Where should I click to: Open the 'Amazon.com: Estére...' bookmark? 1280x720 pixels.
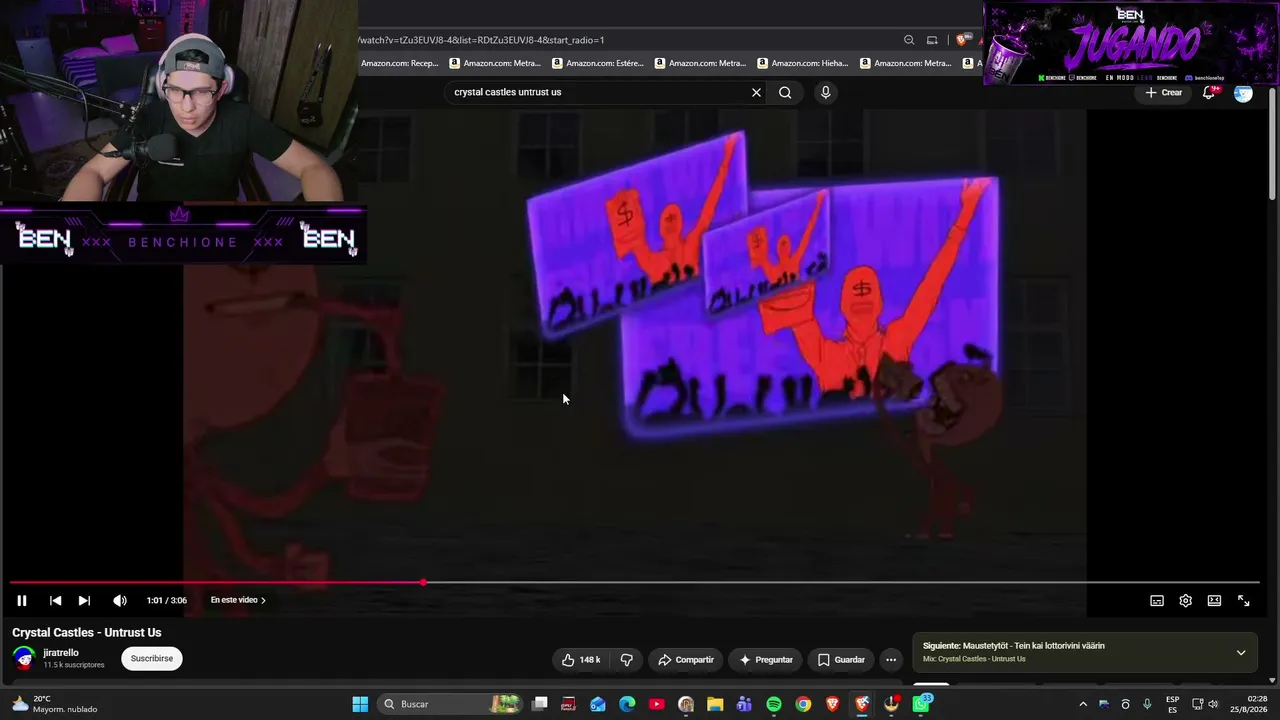598,63
